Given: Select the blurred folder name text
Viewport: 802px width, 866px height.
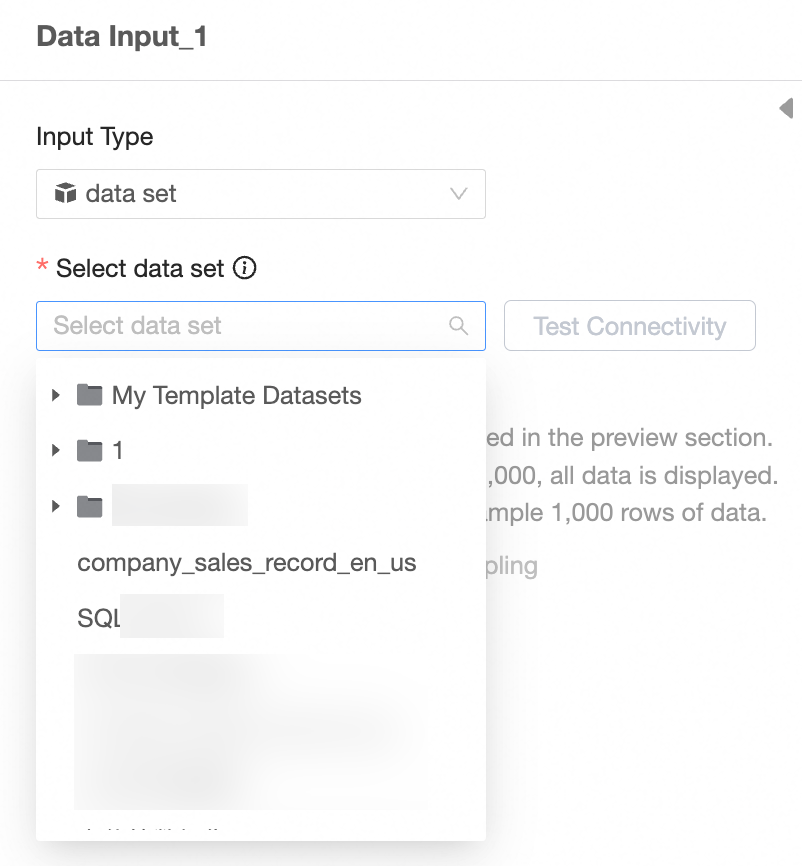Looking at the screenshot, I should (180, 506).
